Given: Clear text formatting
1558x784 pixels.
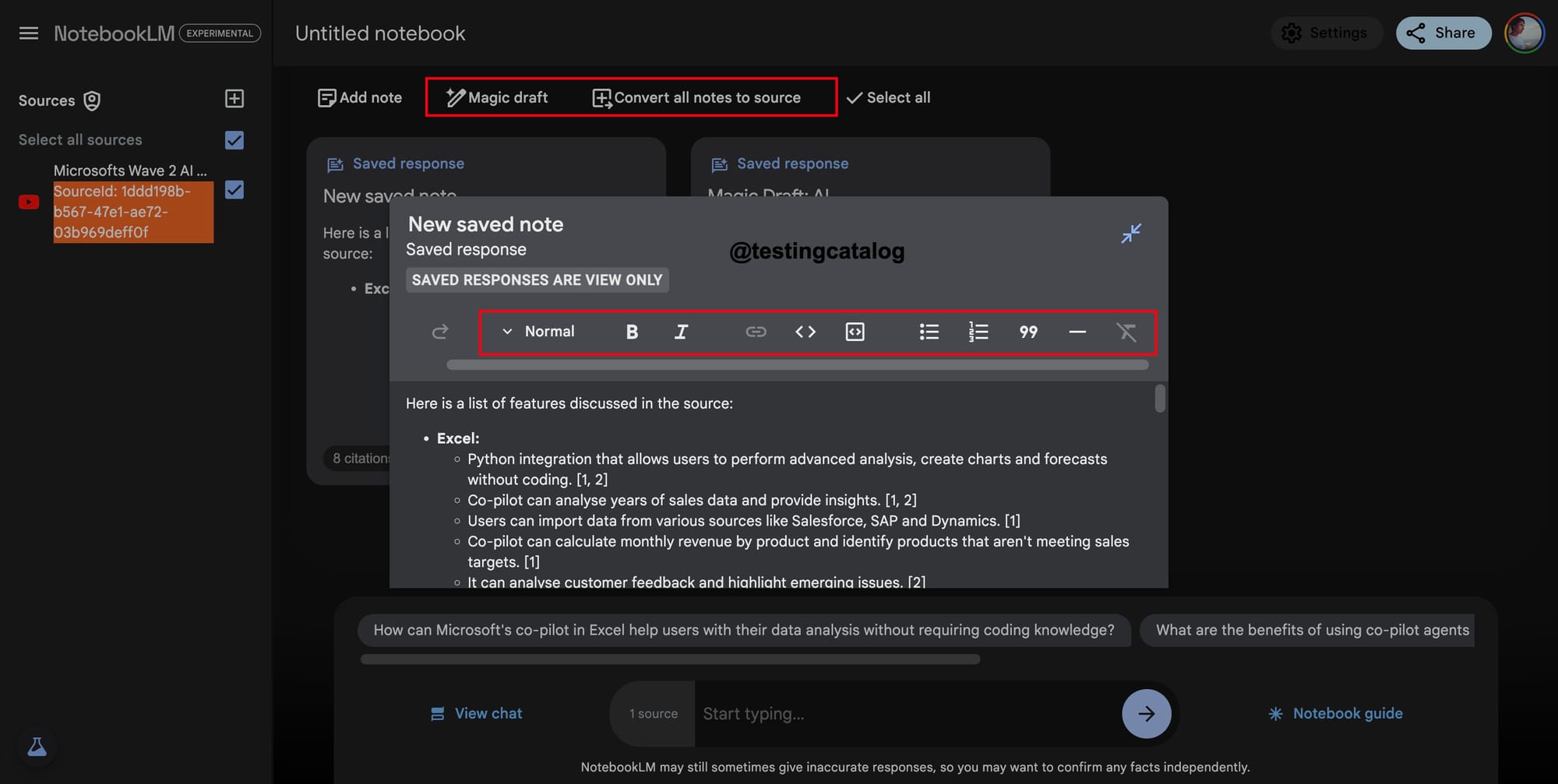Looking at the screenshot, I should [x=1126, y=332].
